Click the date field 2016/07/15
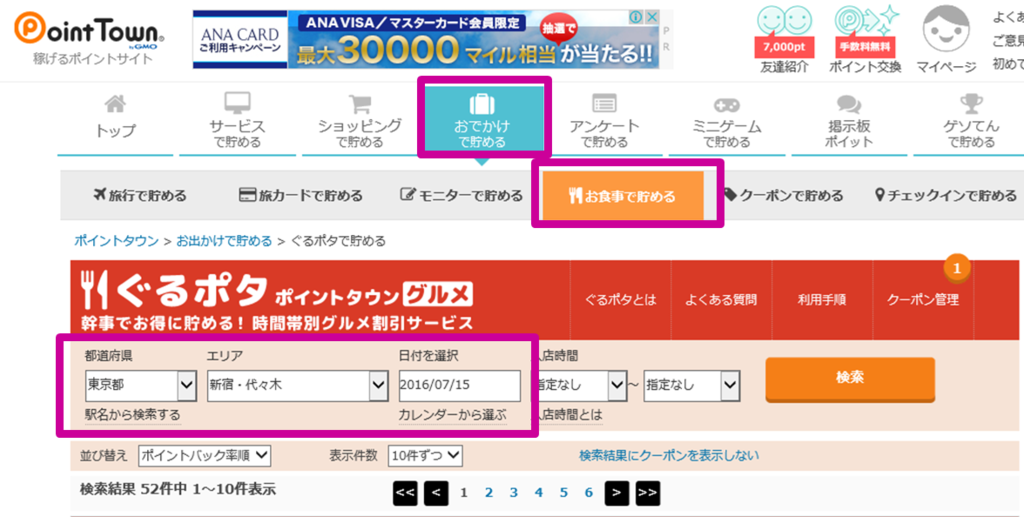The width and height of the screenshot is (1024, 517). tap(460, 386)
